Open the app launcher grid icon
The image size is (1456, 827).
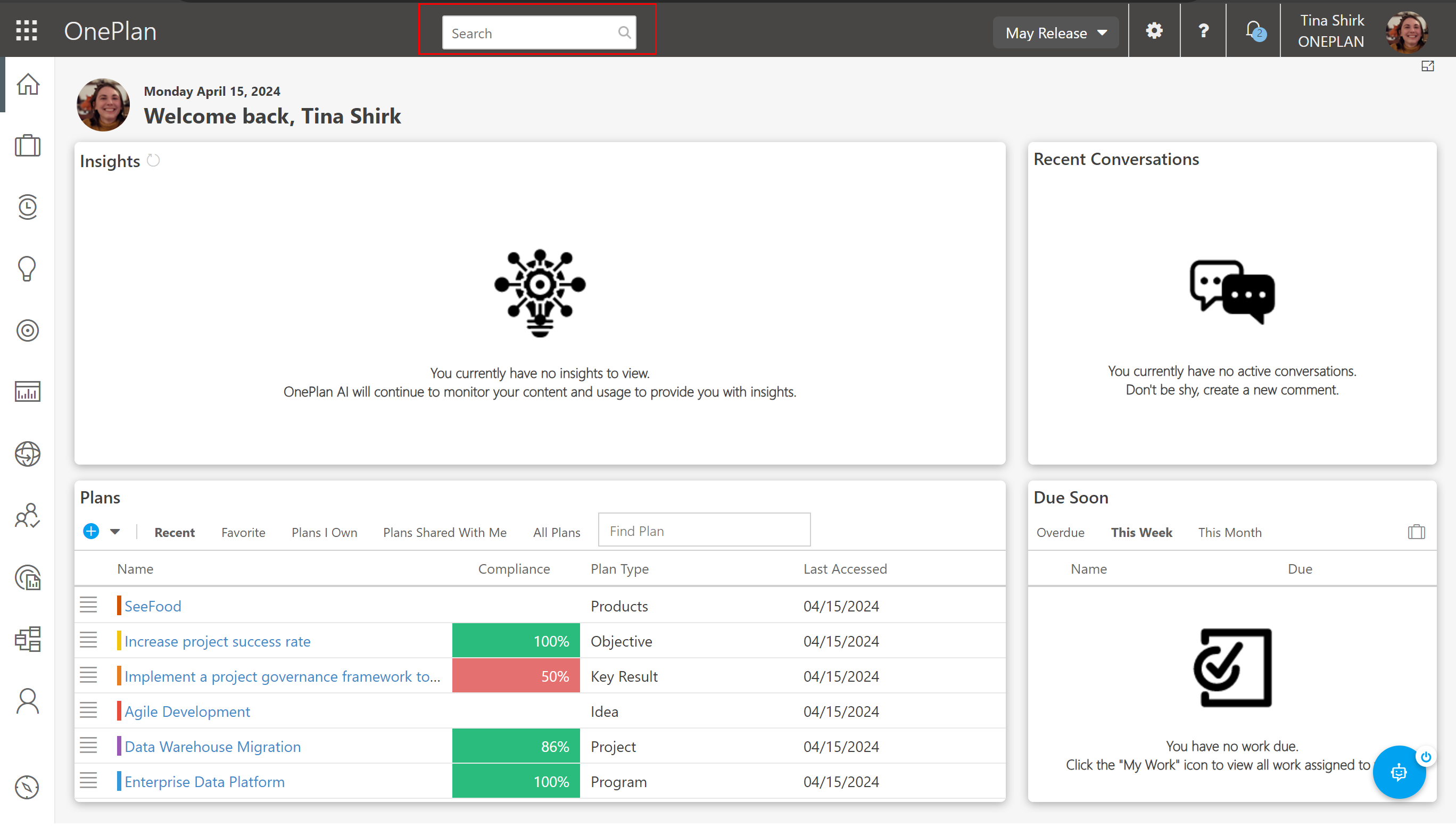pyautogui.click(x=27, y=31)
